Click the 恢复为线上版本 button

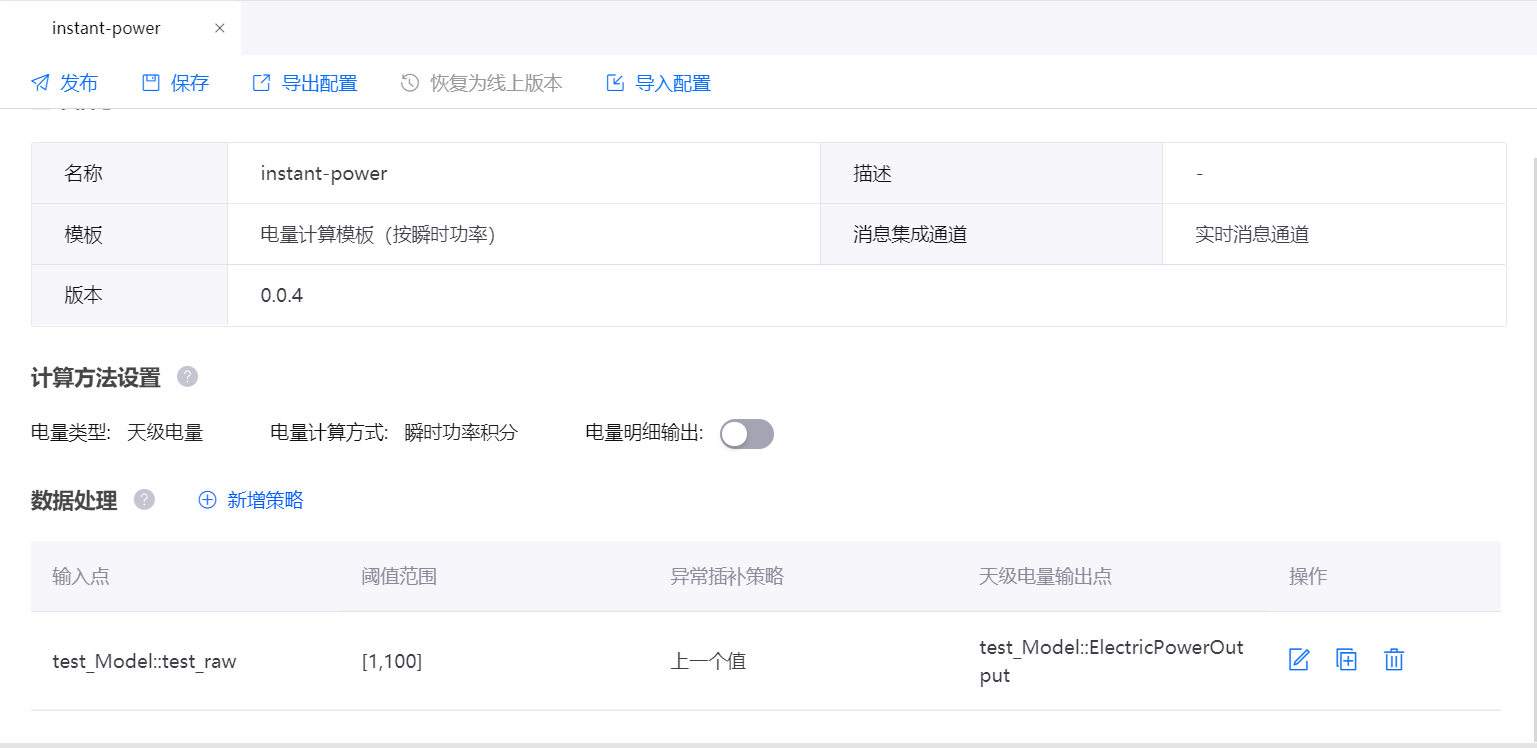click(x=482, y=83)
